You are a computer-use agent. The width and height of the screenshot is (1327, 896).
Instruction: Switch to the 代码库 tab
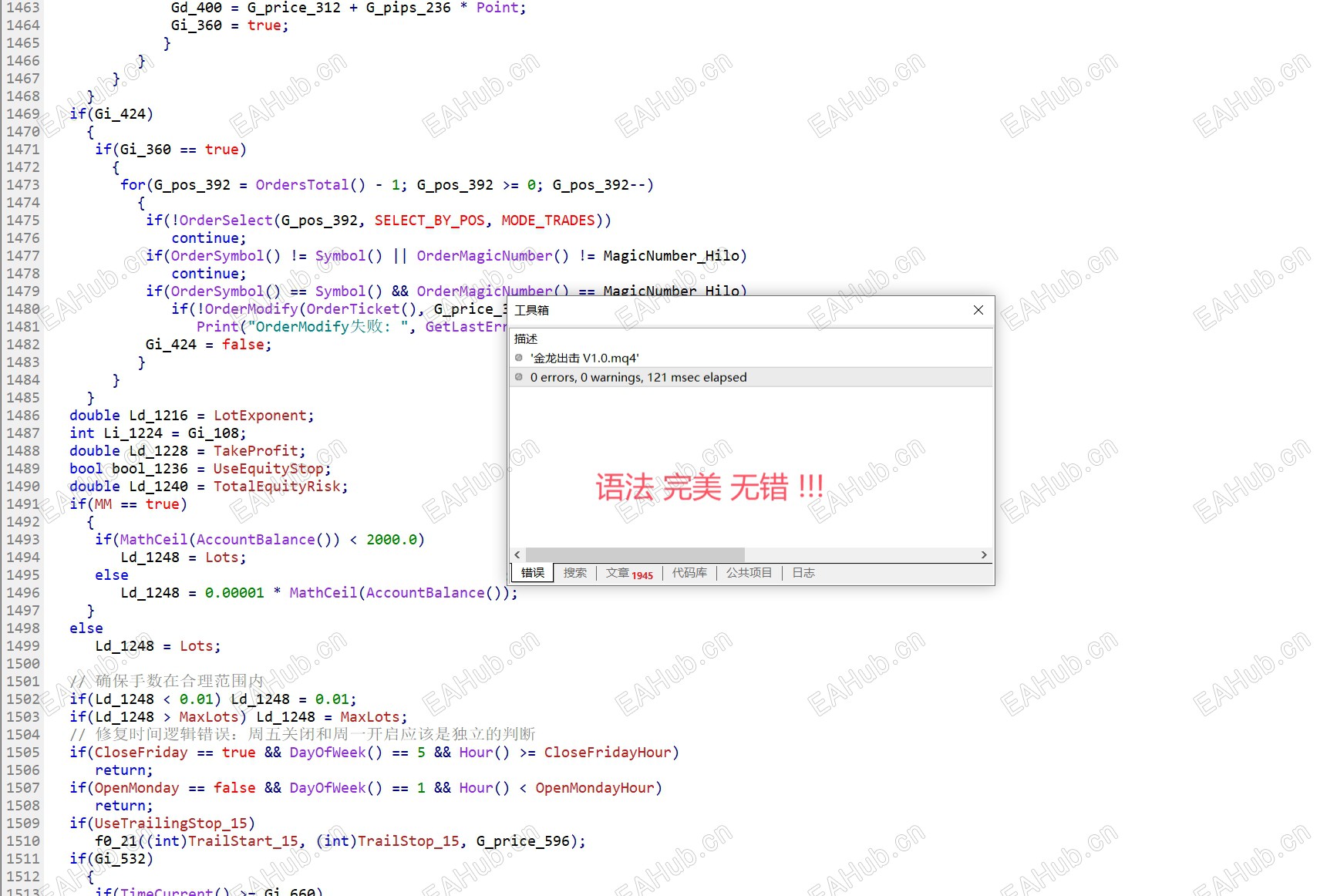(689, 573)
